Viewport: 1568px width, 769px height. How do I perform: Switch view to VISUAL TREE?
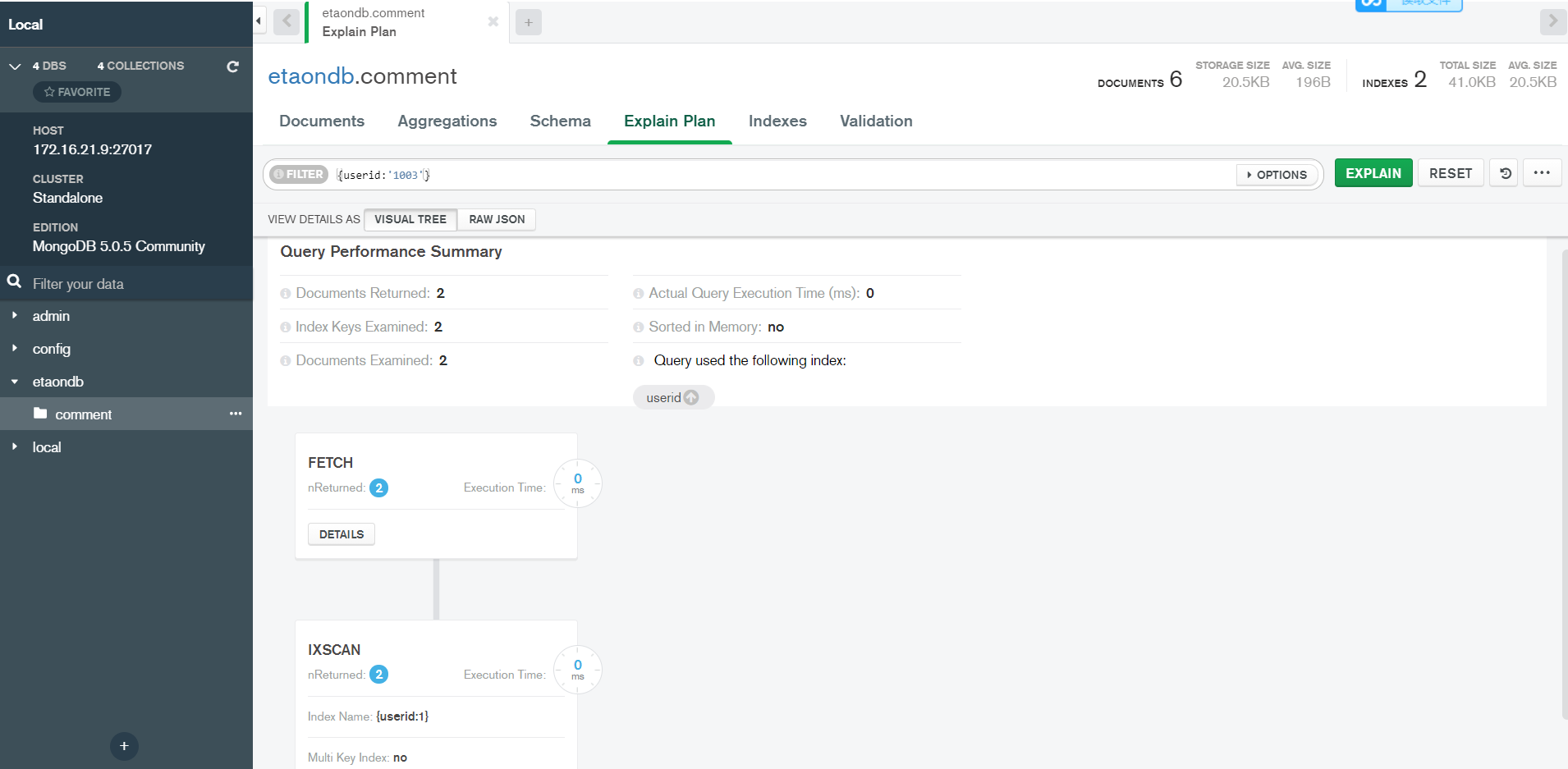pos(410,219)
